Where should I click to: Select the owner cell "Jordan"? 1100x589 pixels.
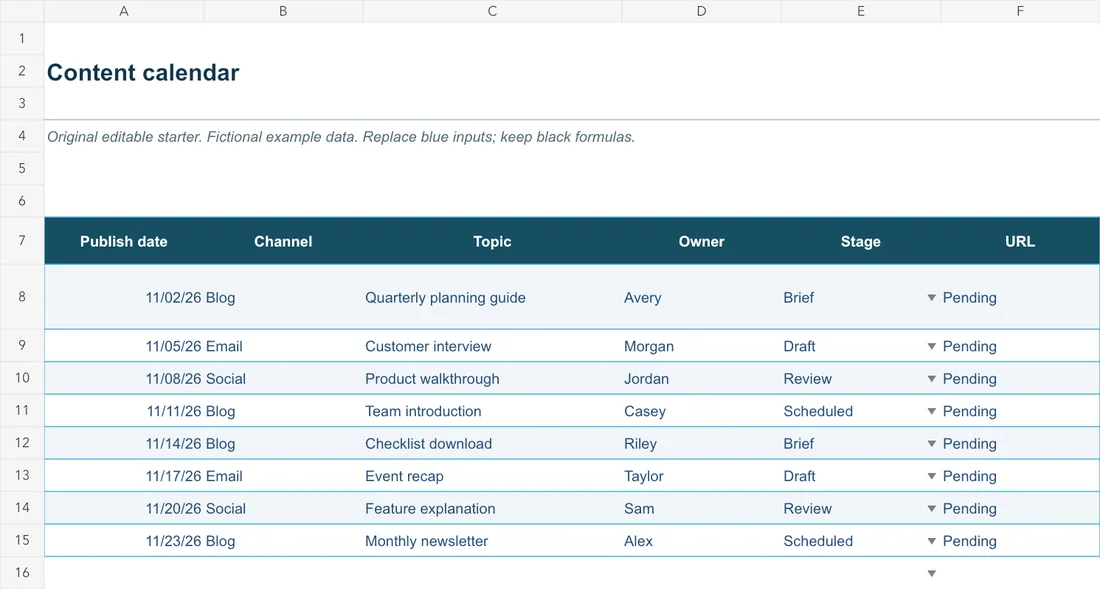(702, 379)
